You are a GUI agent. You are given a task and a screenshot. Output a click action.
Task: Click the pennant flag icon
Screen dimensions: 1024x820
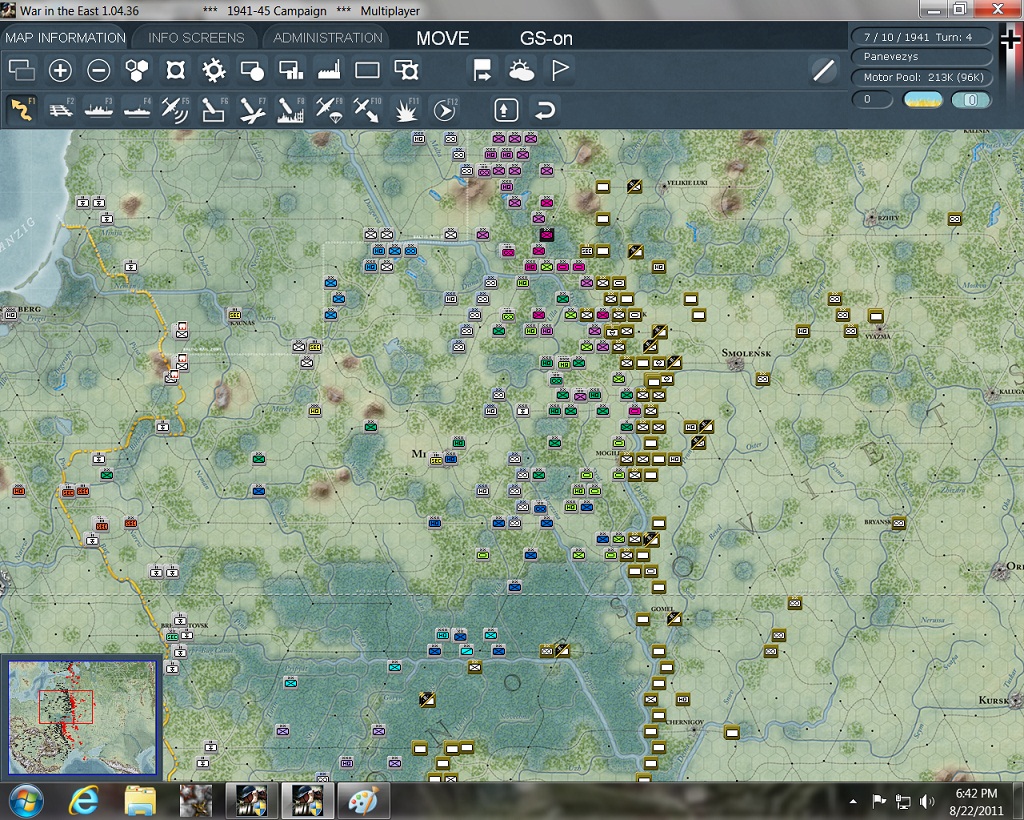(560, 70)
